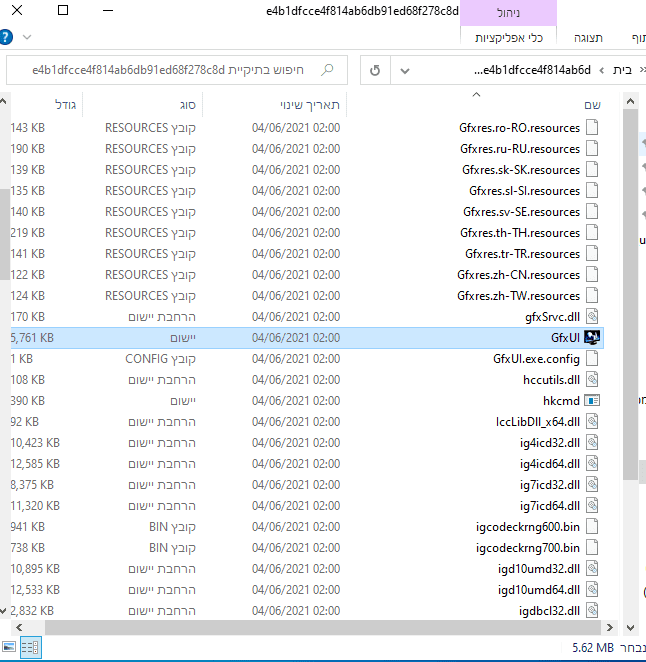
Task: Switch to details view icon in status bar
Action: coord(30,647)
